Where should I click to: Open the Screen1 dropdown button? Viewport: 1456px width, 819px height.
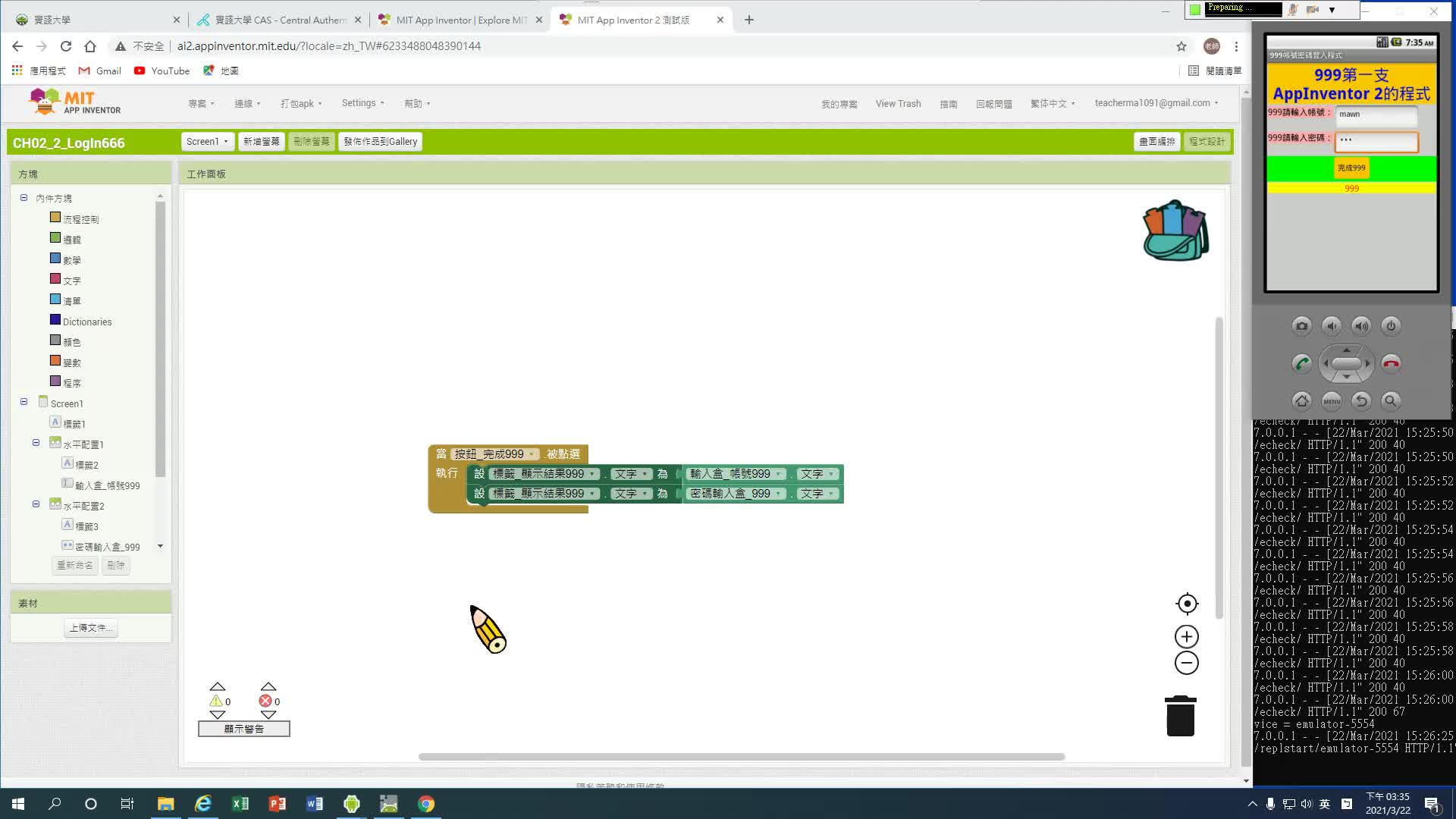tap(207, 142)
